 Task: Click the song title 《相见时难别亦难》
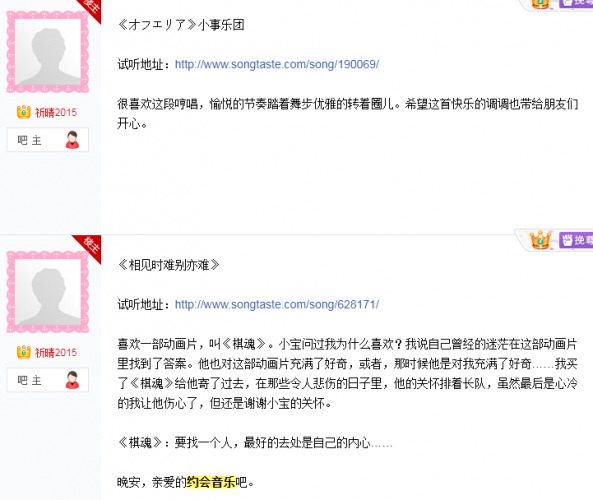pos(169,265)
